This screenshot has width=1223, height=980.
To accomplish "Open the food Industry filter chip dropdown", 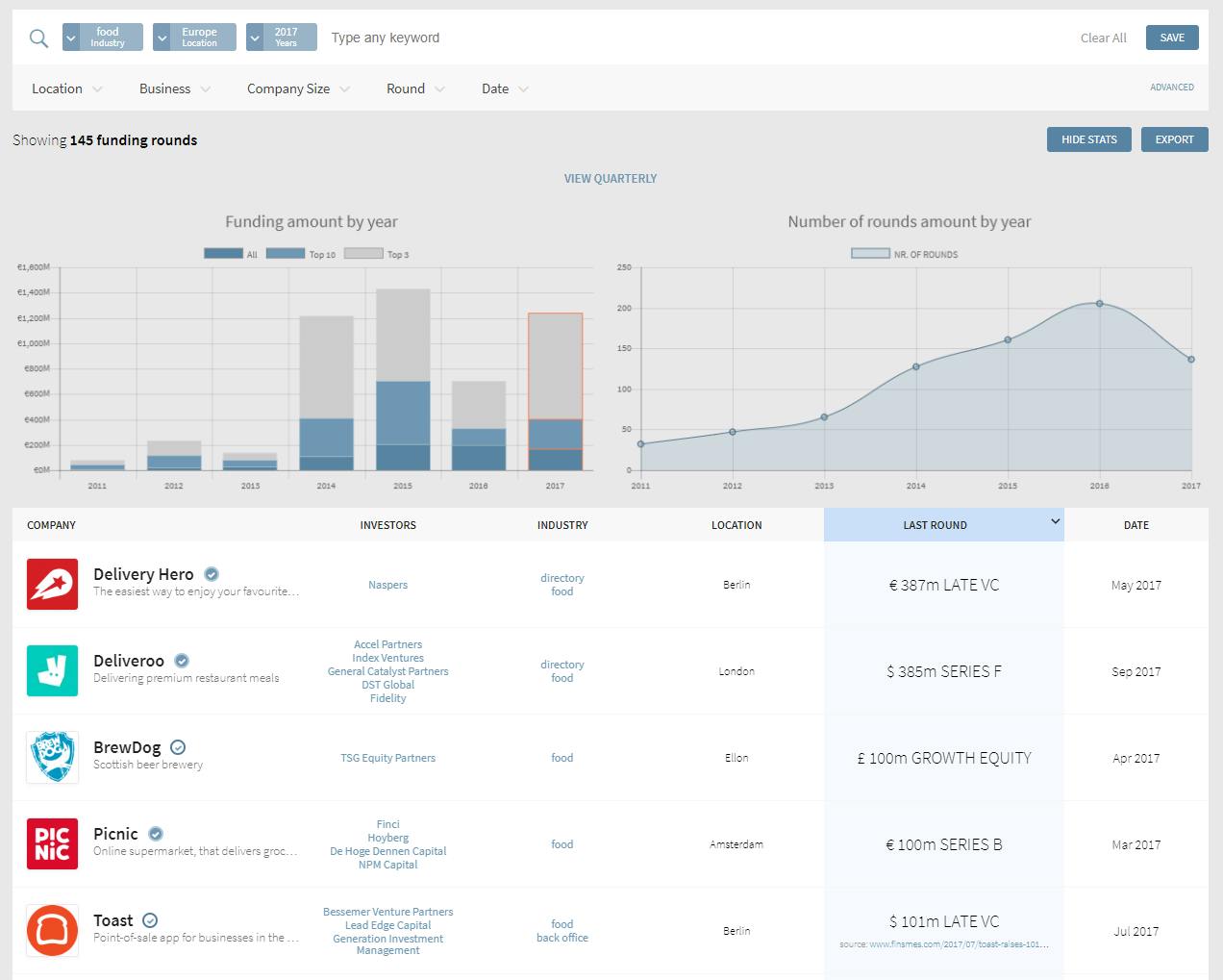I will (x=70, y=38).
